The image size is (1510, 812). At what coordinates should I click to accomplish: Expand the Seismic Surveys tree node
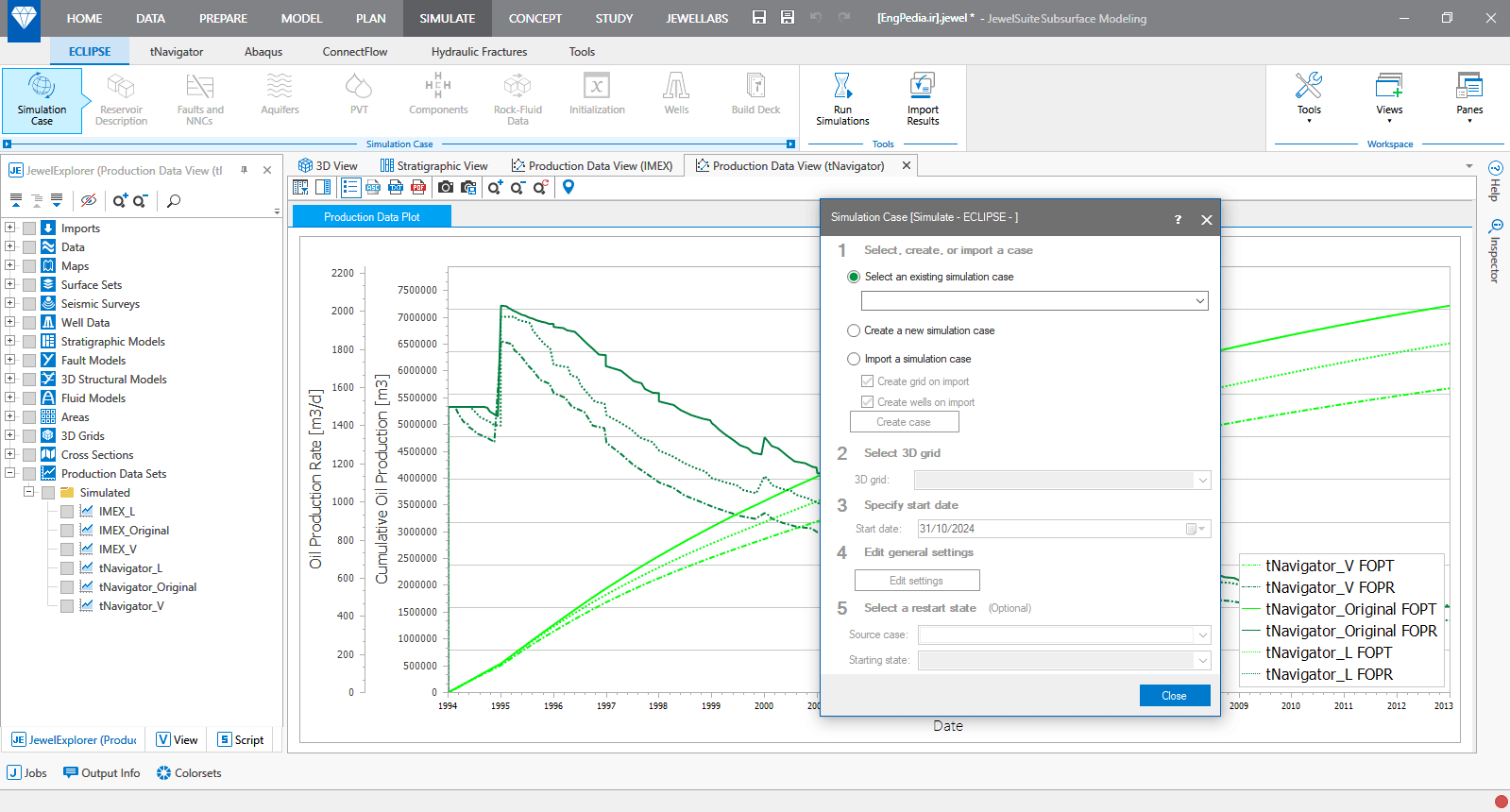tap(9, 303)
